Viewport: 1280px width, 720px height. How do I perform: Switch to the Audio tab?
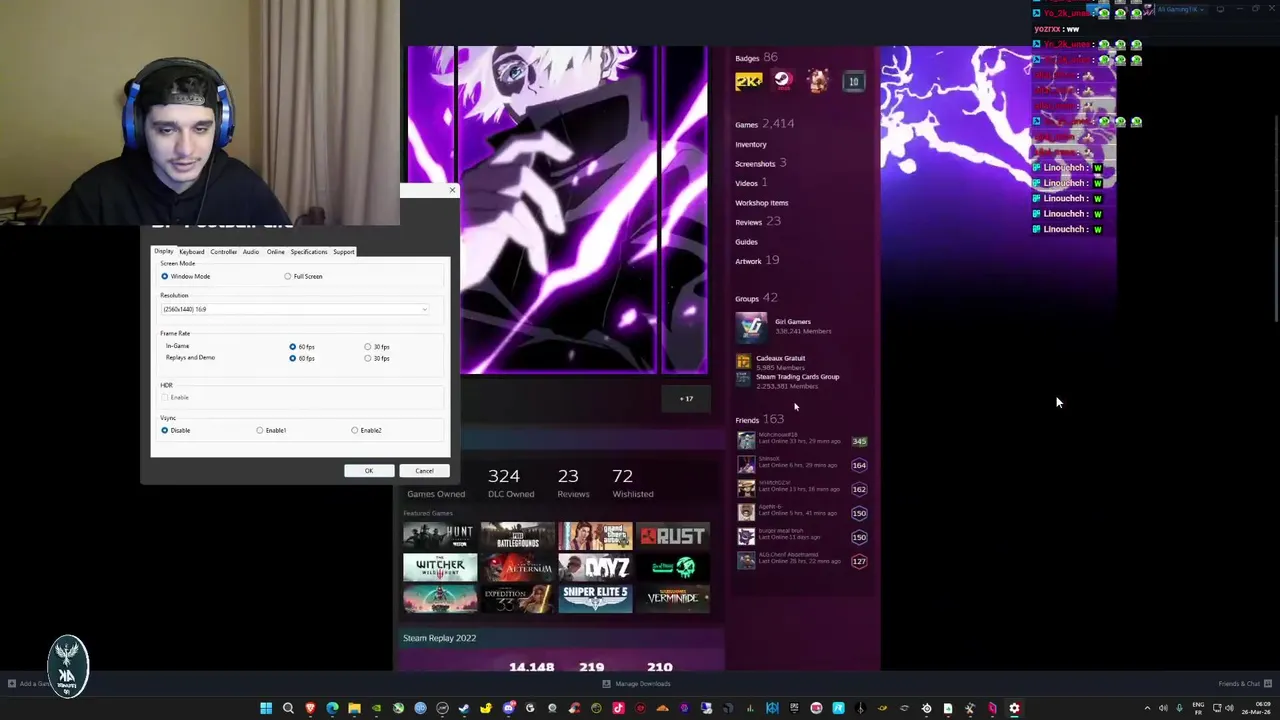251,252
